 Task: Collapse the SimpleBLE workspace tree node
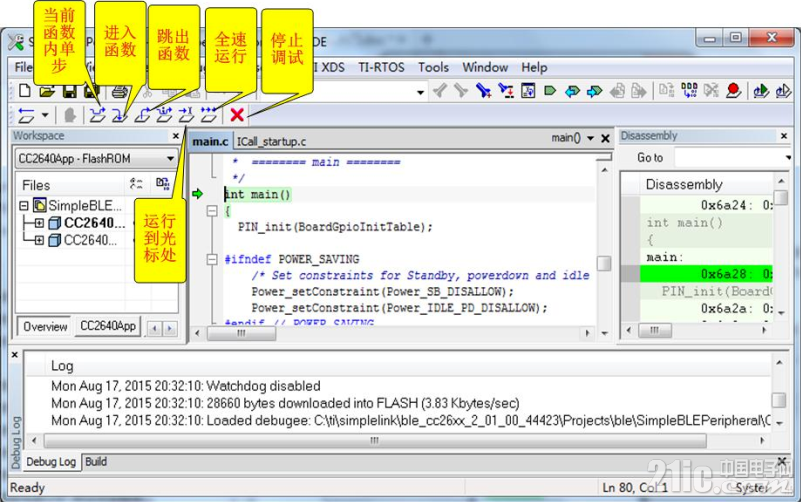click(23, 206)
